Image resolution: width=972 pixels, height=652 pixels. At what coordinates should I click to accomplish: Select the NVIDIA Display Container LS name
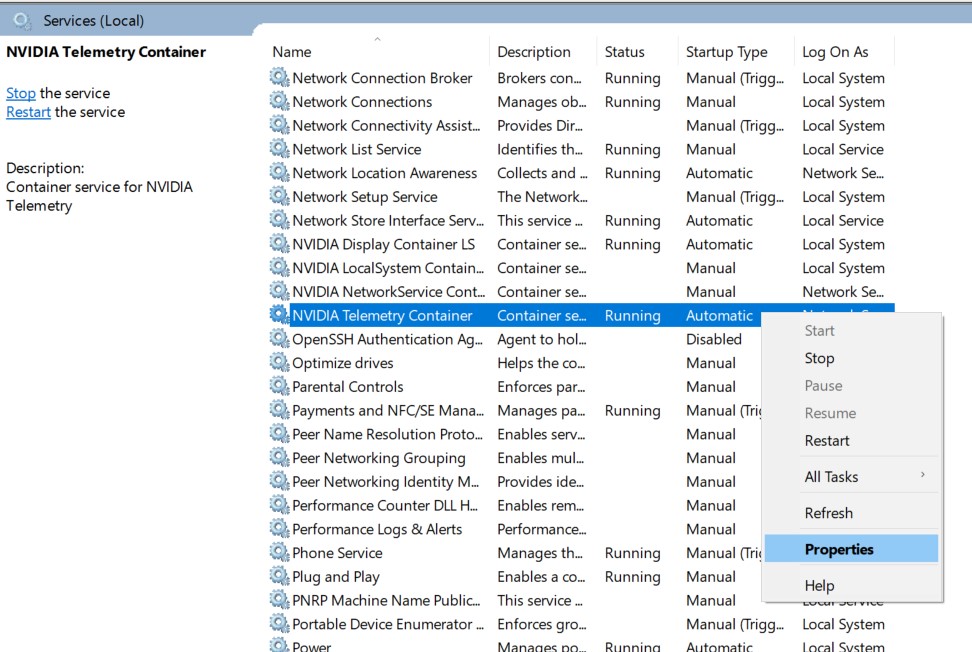tap(384, 244)
